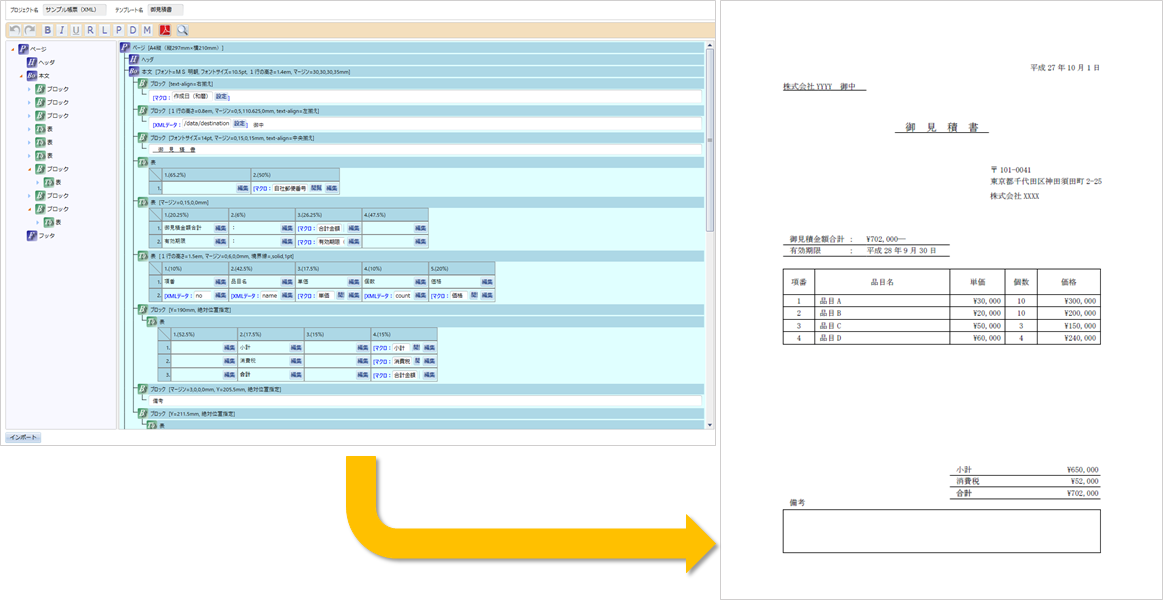Toggle underline with the U toolbar button
The width and height of the screenshot is (1163, 600).
click(x=76, y=30)
